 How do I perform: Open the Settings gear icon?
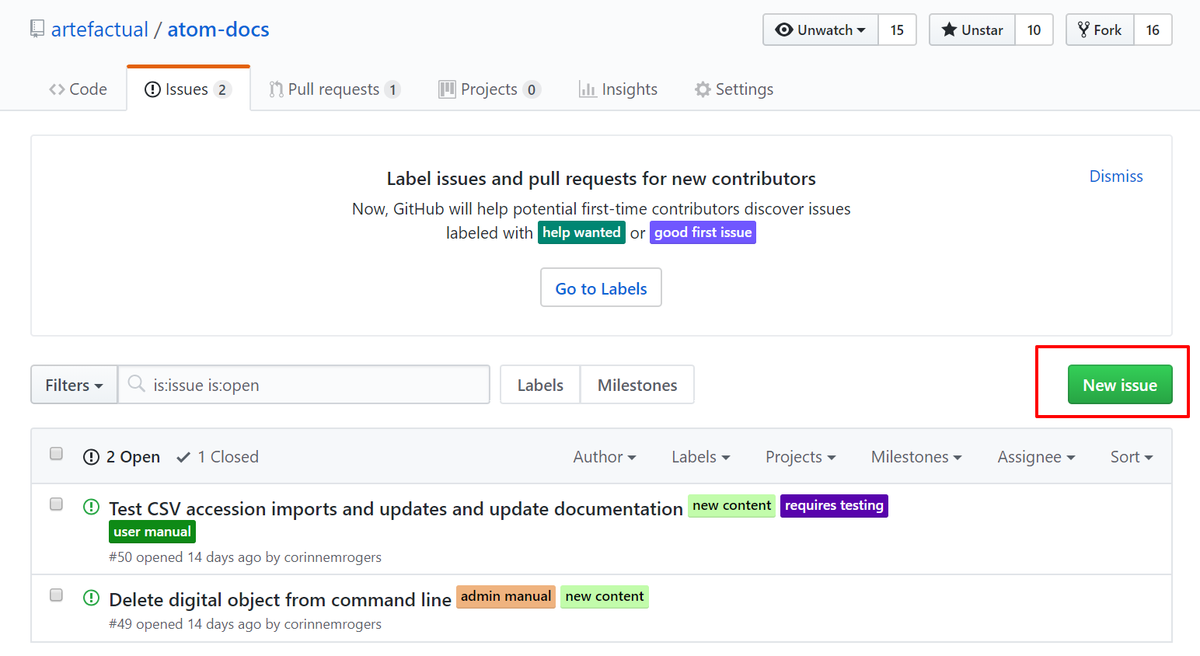click(703, 89)
